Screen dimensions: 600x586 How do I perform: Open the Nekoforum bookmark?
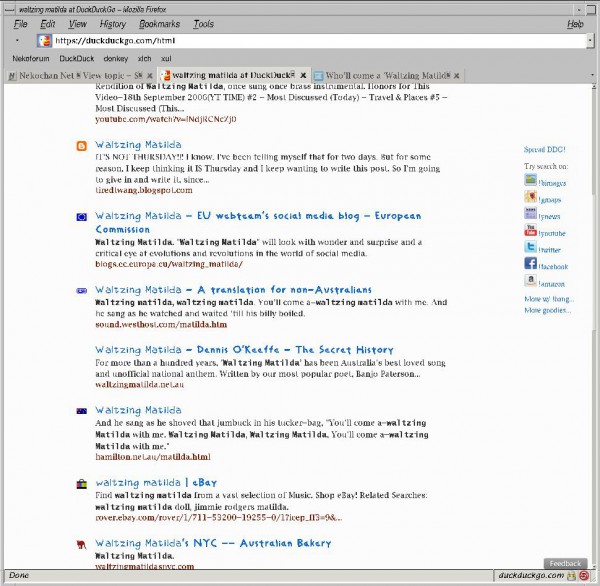pos(31,59)
